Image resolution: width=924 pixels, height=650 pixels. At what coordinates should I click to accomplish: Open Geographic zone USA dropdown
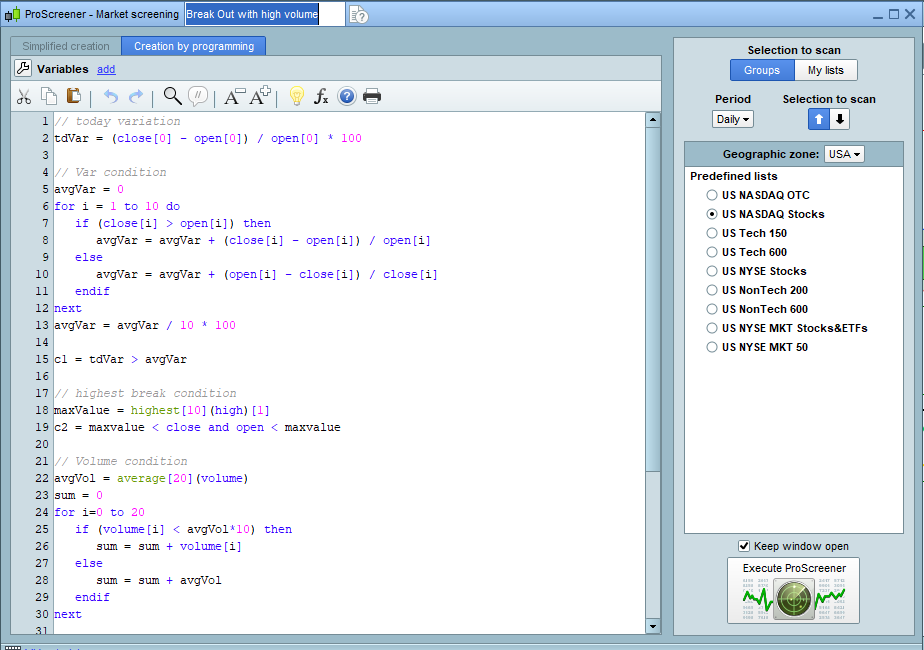click(844, 154)
